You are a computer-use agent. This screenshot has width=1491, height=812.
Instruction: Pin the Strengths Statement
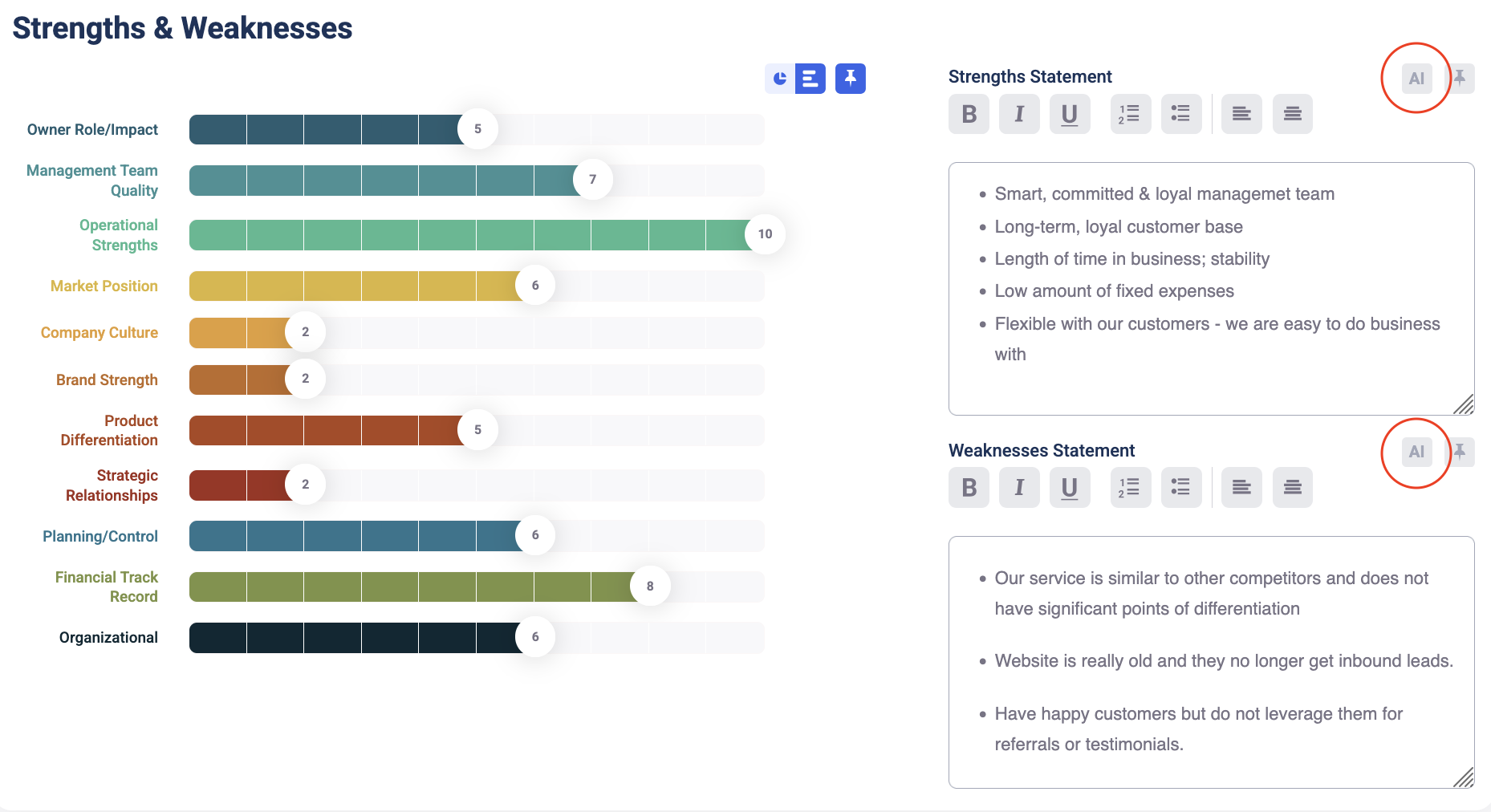click(x=1461, y=79)
